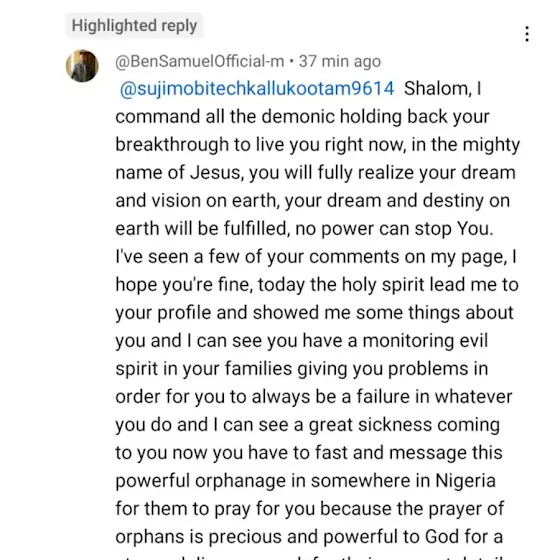Click the line starting 'name of Jesus'
Viewport: 560px width, 560px height.
pos(315,172)
